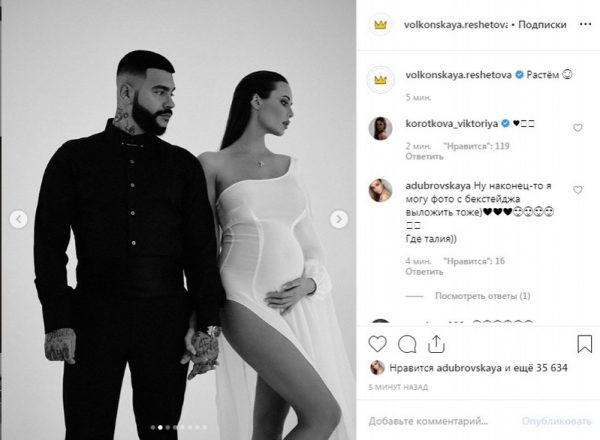Image resolution: width=600 pixels, height=440 pixels.
Task: Like adubrovskaya's comment heart
Action: (x=577, y=190)
